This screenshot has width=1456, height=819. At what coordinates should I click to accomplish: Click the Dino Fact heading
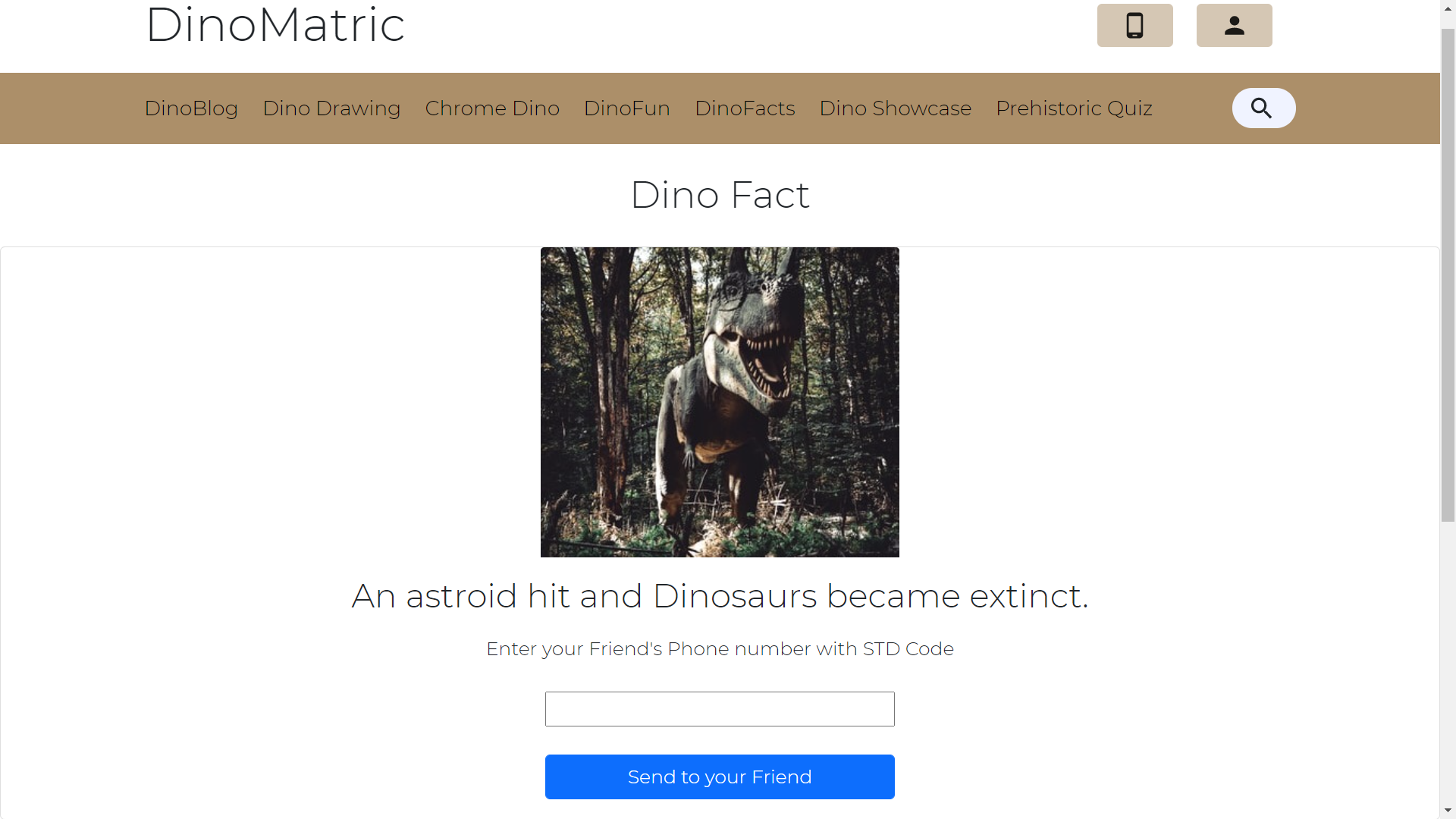click(x=720, y=195)
